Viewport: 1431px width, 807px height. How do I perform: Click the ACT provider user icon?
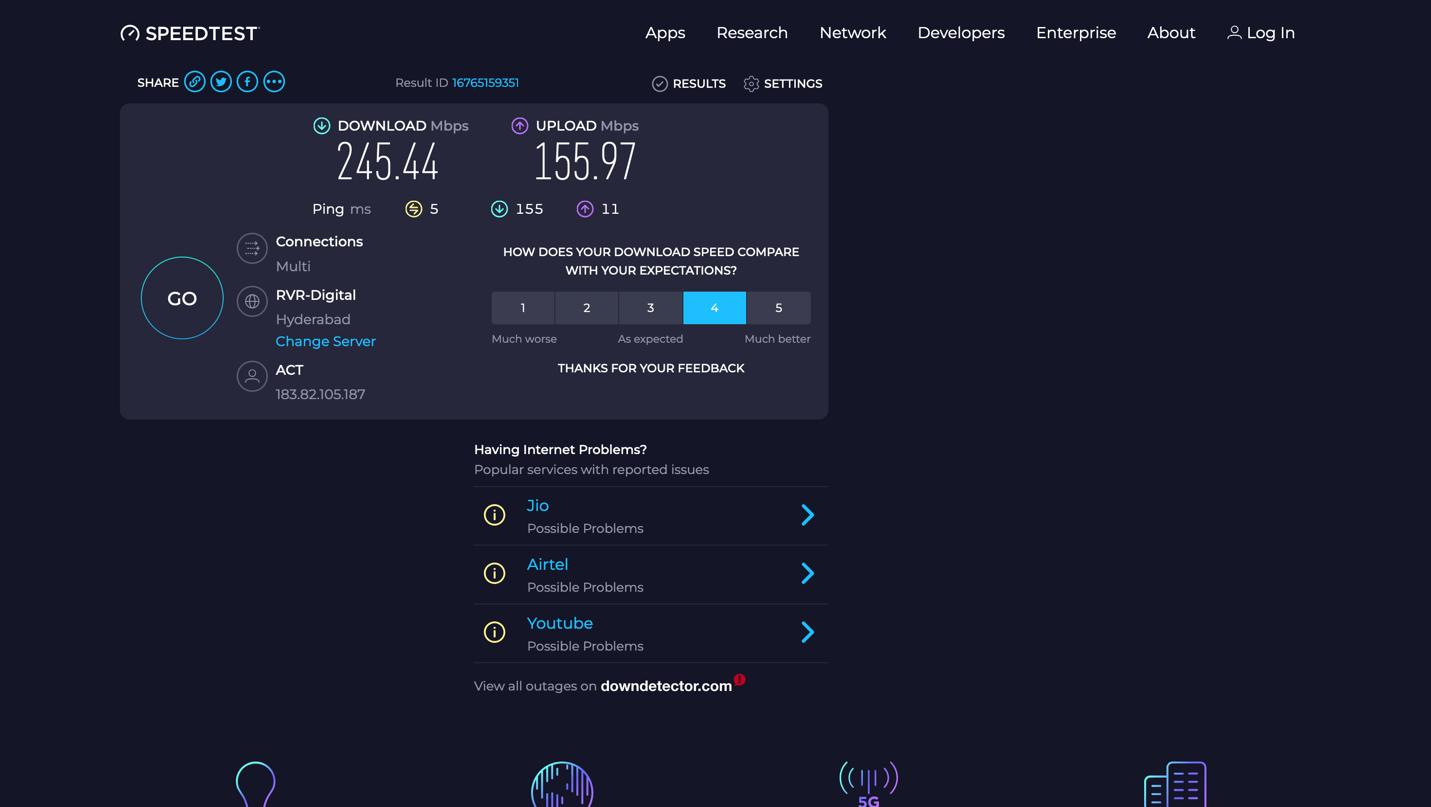(252, 376)
